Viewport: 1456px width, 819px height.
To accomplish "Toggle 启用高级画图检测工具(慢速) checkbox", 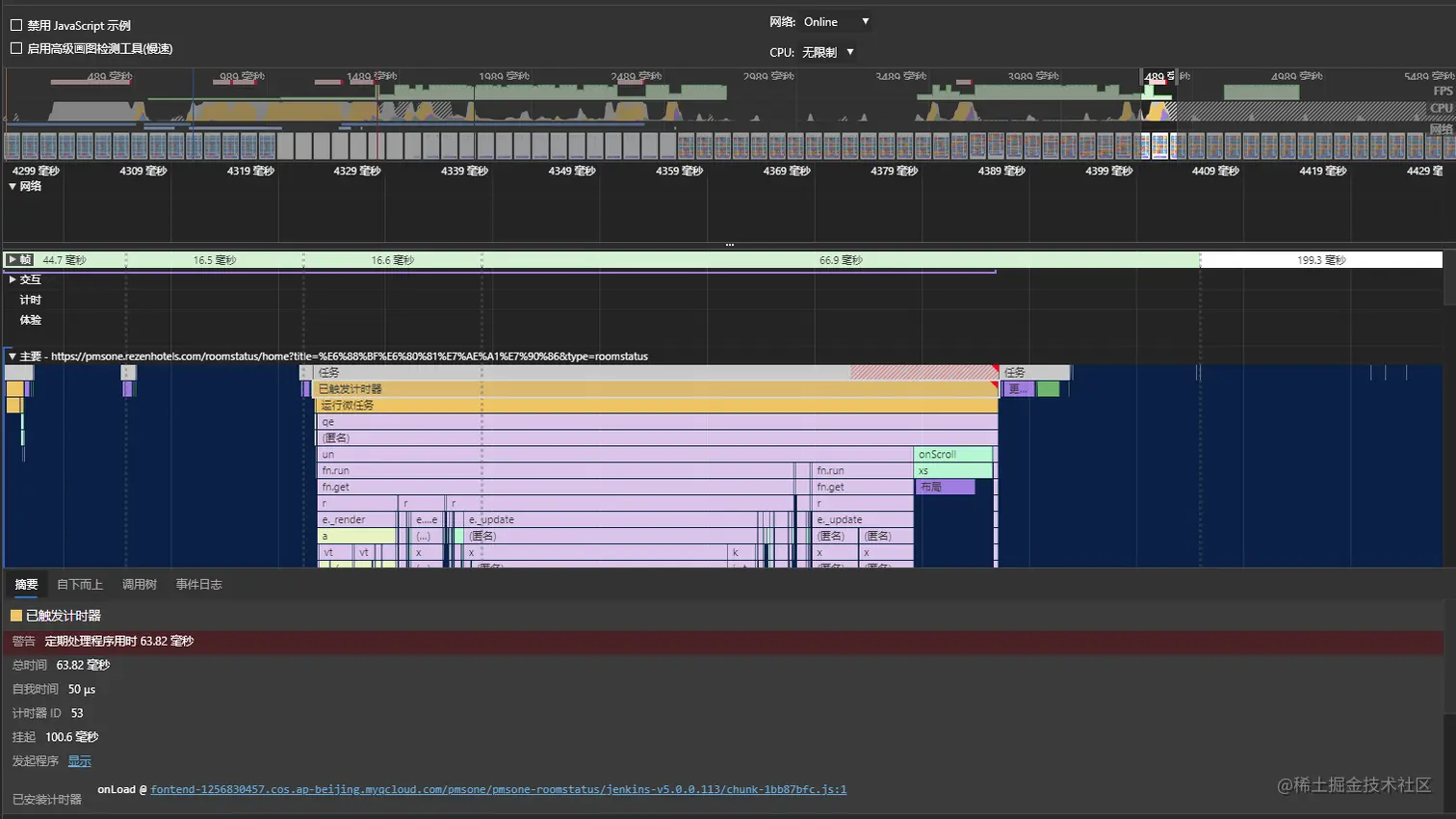I will 16,48.
